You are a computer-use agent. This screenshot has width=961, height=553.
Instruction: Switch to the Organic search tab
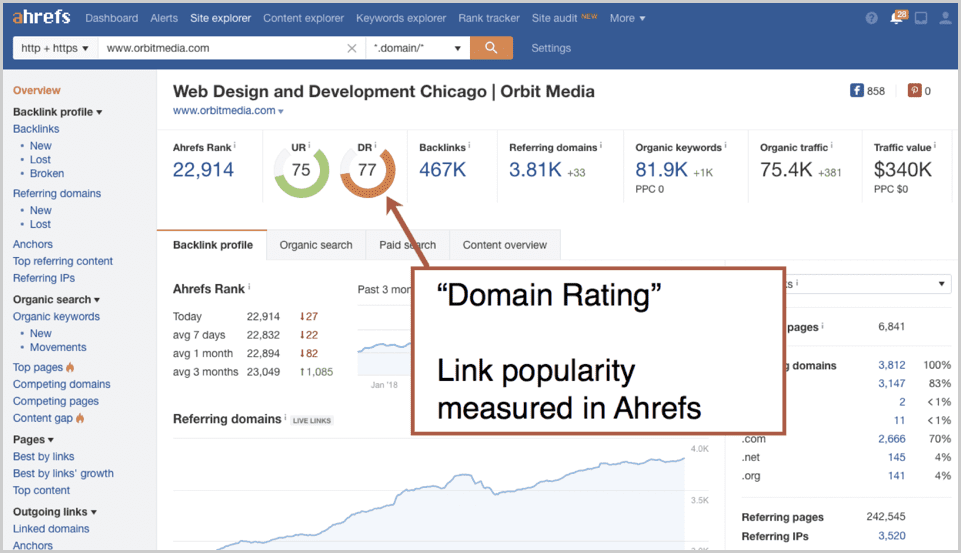(316, 245)
